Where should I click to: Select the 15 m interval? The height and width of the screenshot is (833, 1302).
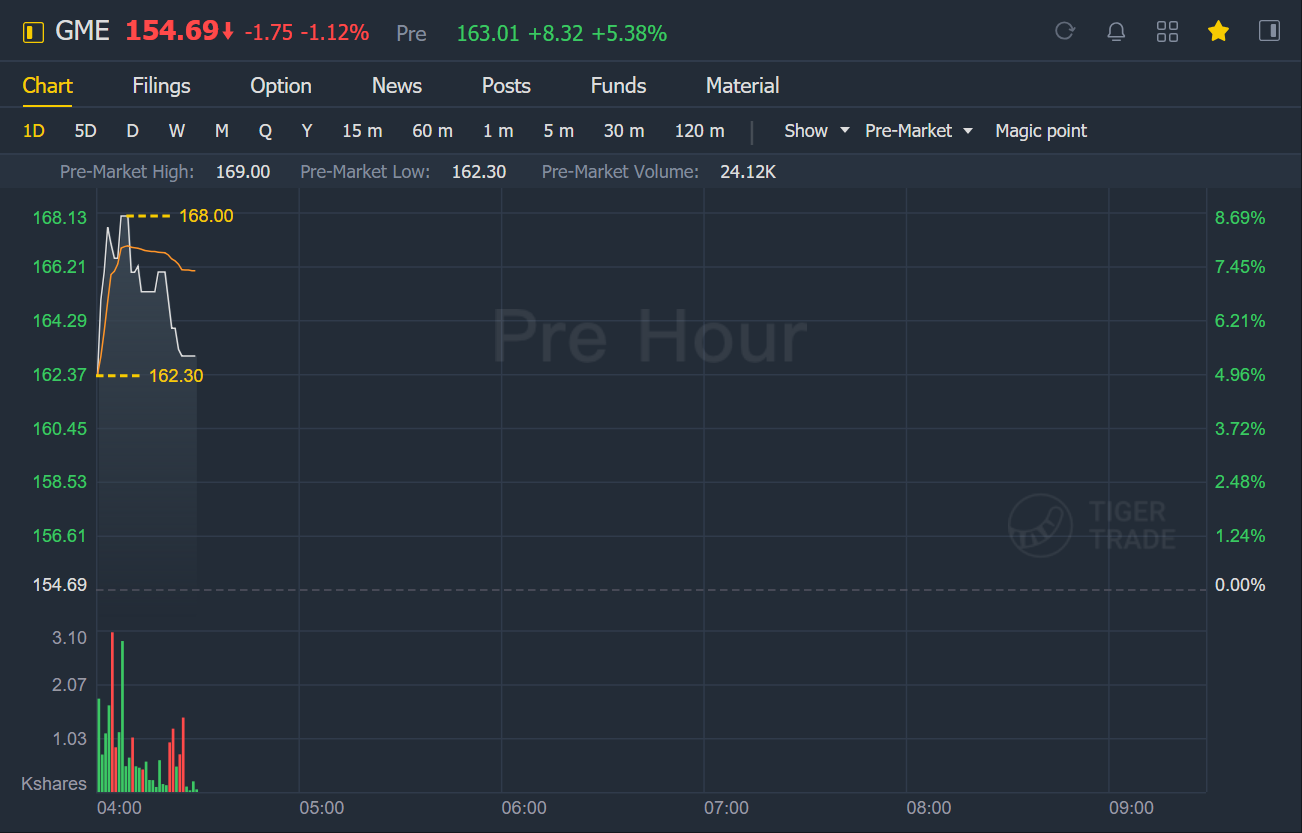pos(362,131)
